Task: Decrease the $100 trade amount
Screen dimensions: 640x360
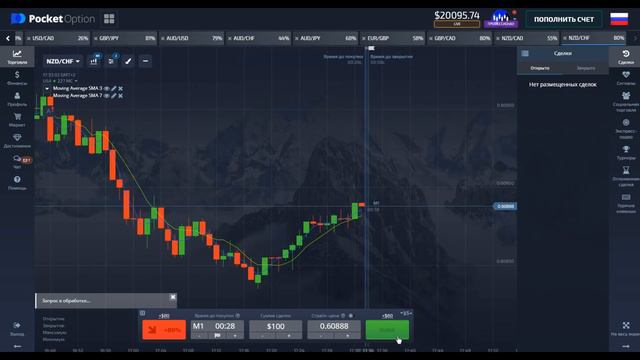Action: tap(262, 336)
